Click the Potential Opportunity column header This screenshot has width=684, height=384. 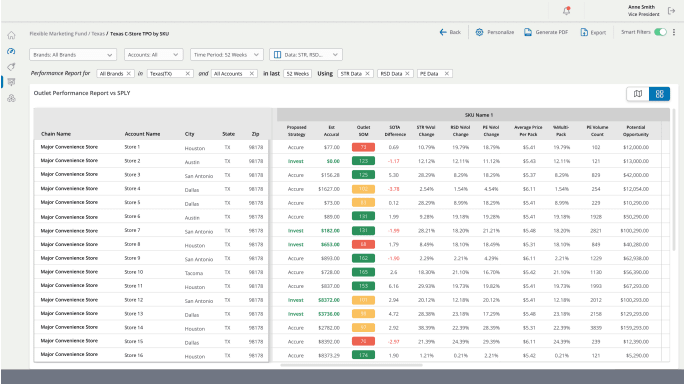pyautogui.click(x=636, y=131)
